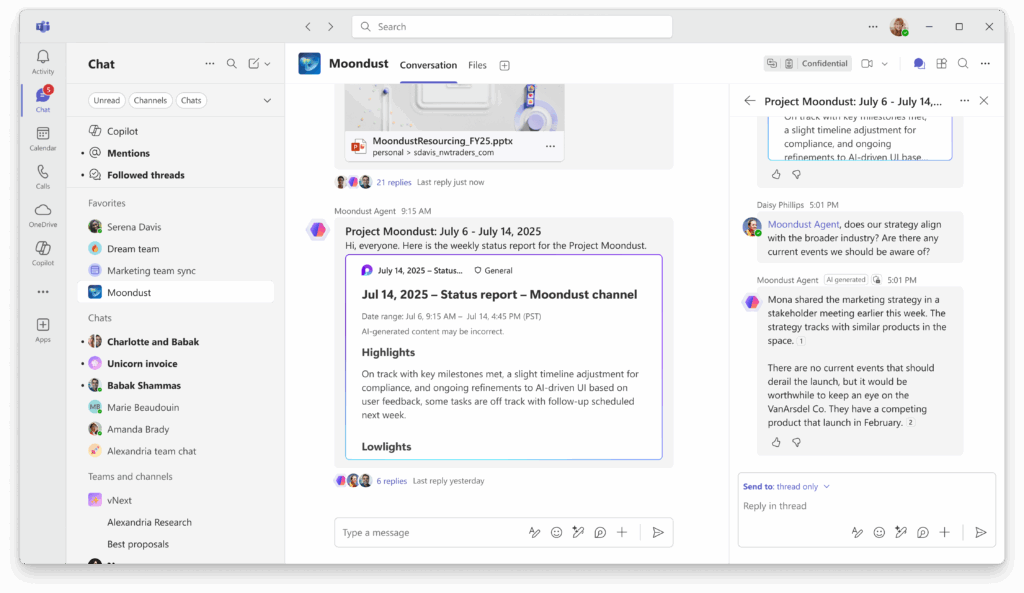Switch to the Files tab

pos(477,65)
